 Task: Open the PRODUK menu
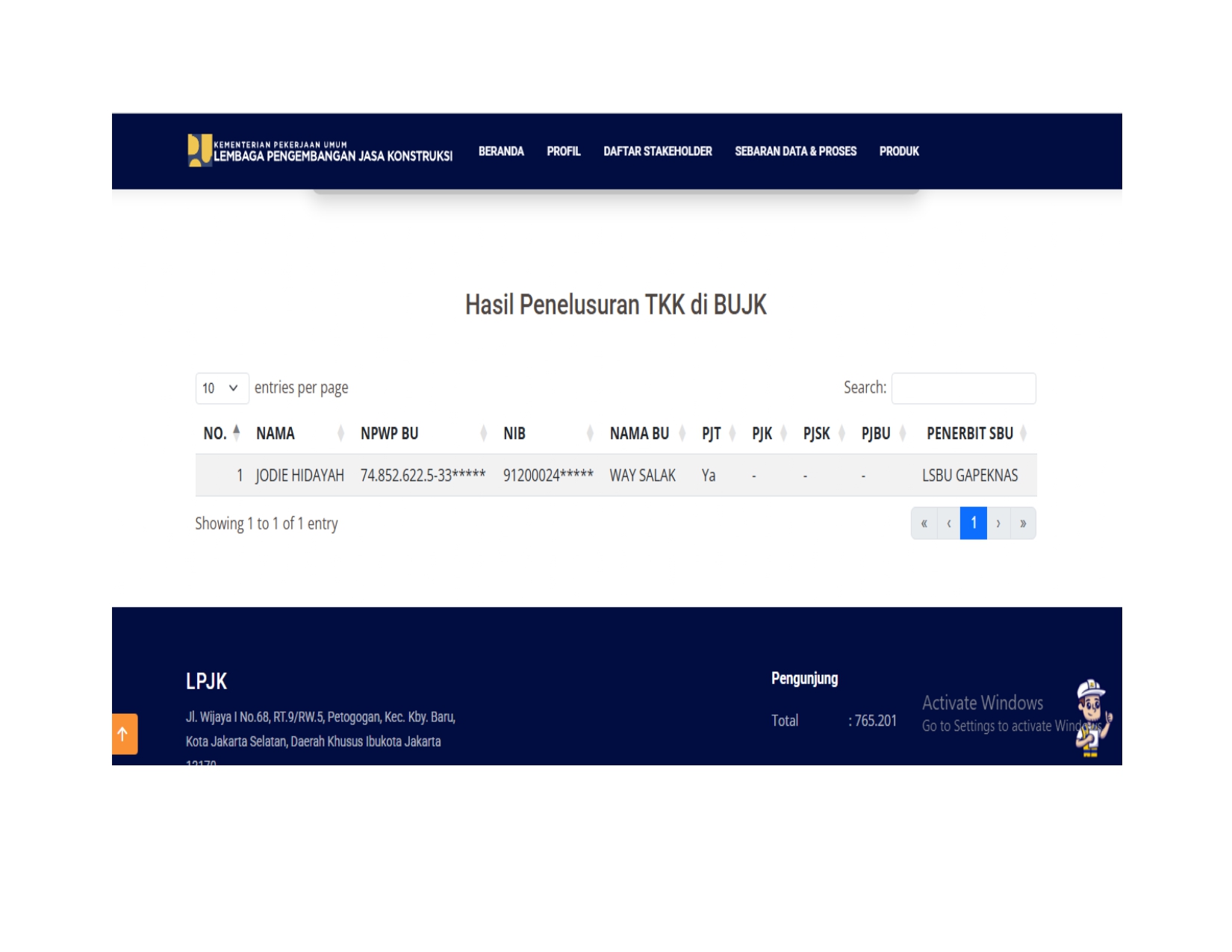898,151
